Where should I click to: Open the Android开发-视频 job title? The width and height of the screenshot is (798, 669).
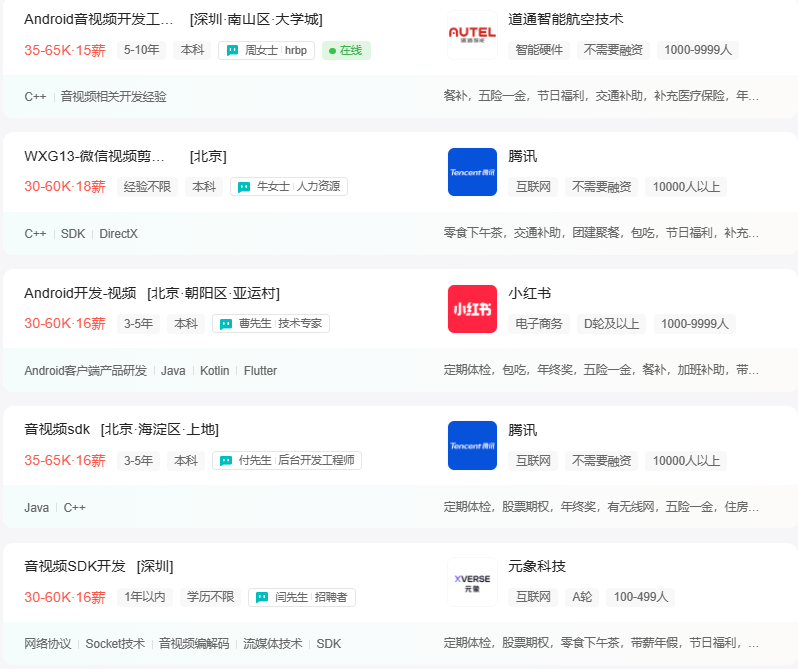[x=80, y=293]
